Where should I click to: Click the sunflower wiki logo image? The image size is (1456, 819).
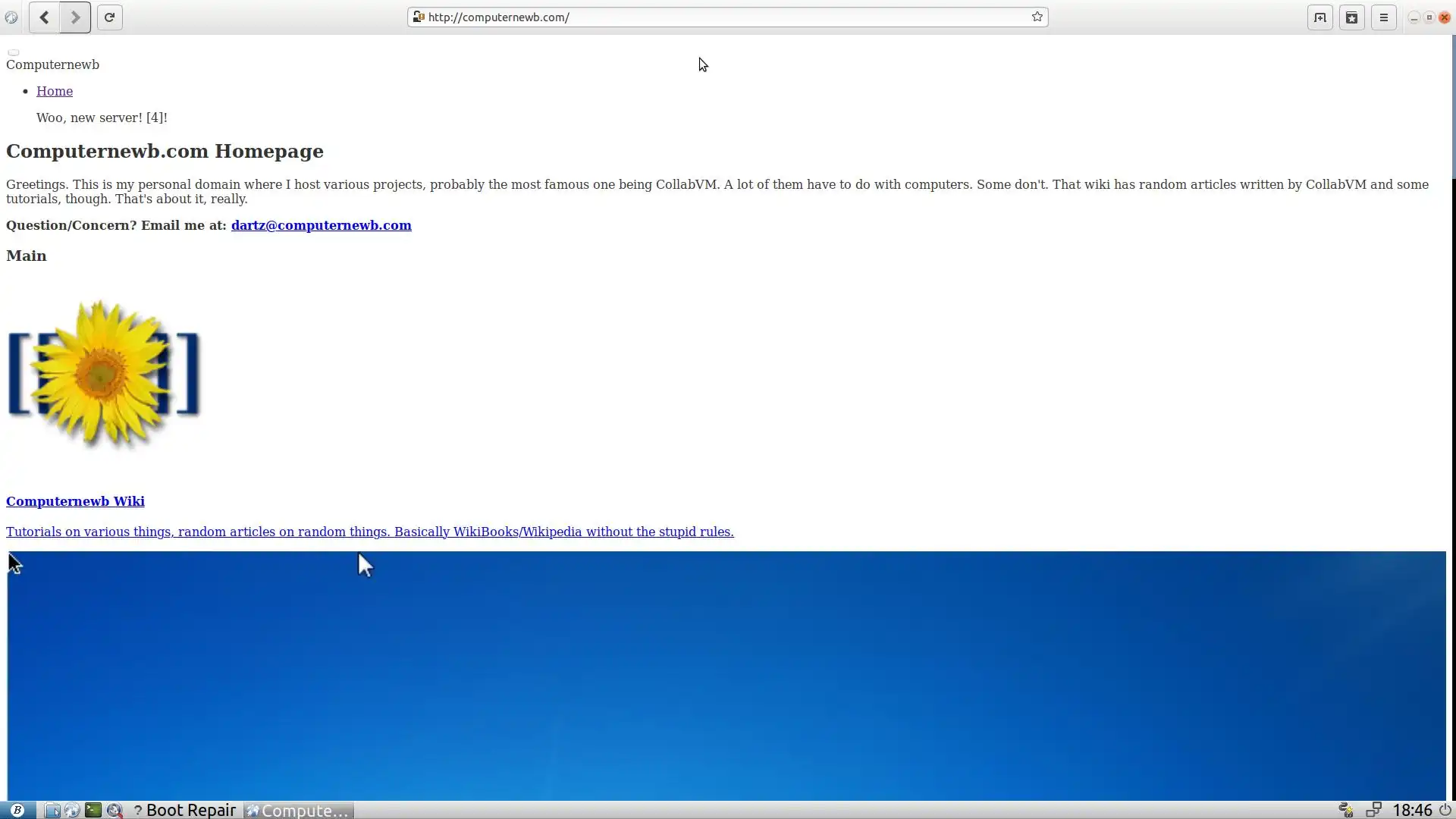click(103, 374)
